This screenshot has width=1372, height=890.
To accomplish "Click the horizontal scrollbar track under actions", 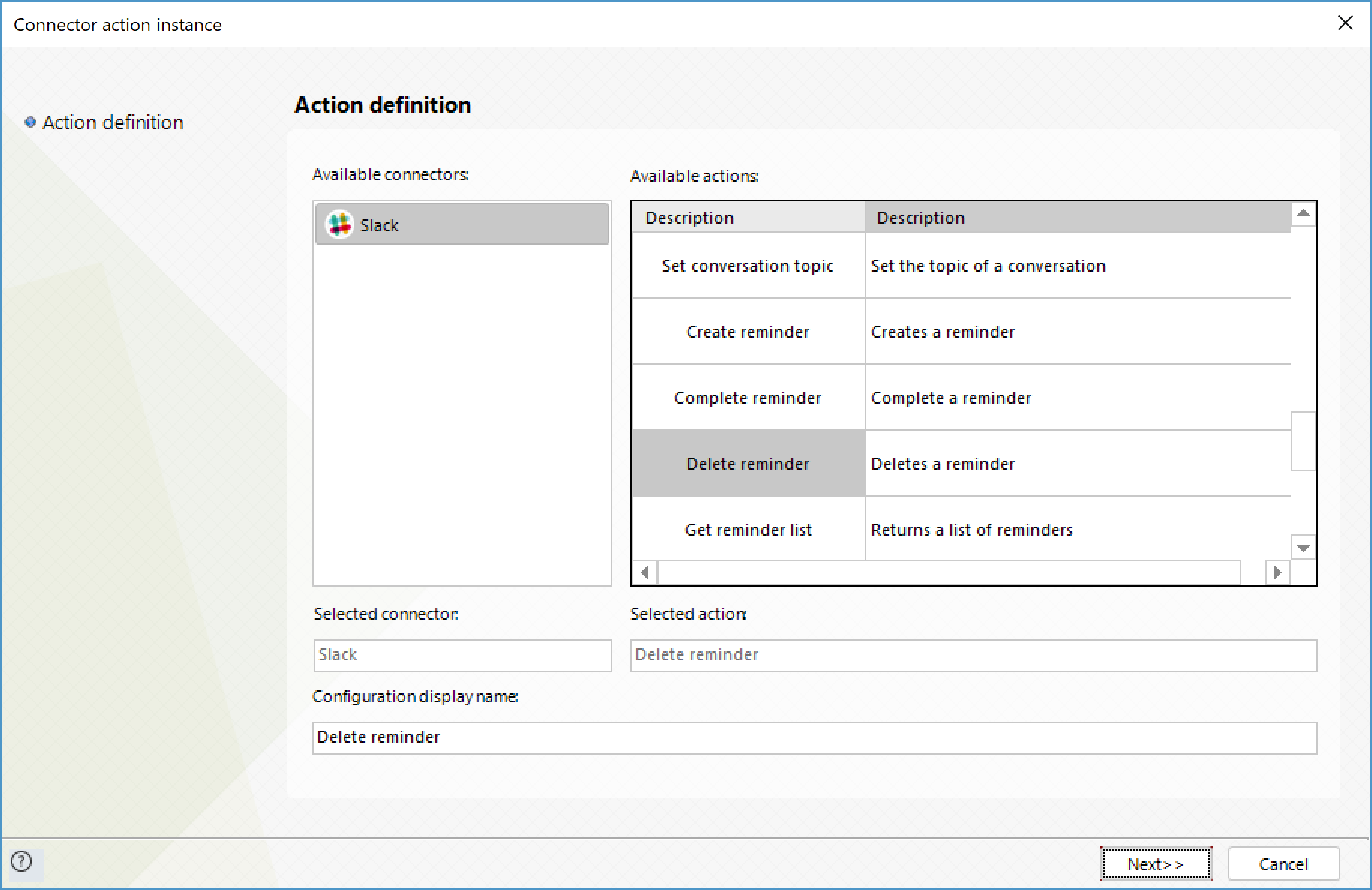I will 949,573.
